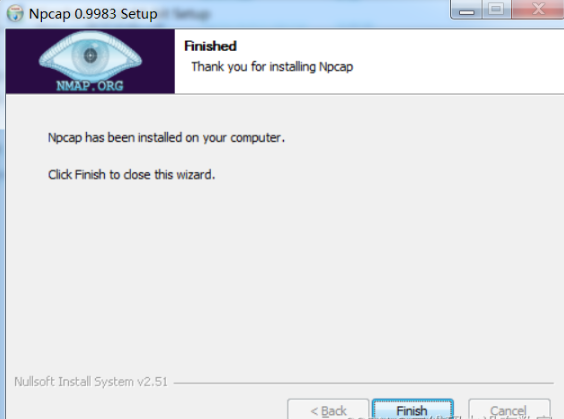Click the dark purple banner left of the eye
564x419 pixels.
(22, 61)
